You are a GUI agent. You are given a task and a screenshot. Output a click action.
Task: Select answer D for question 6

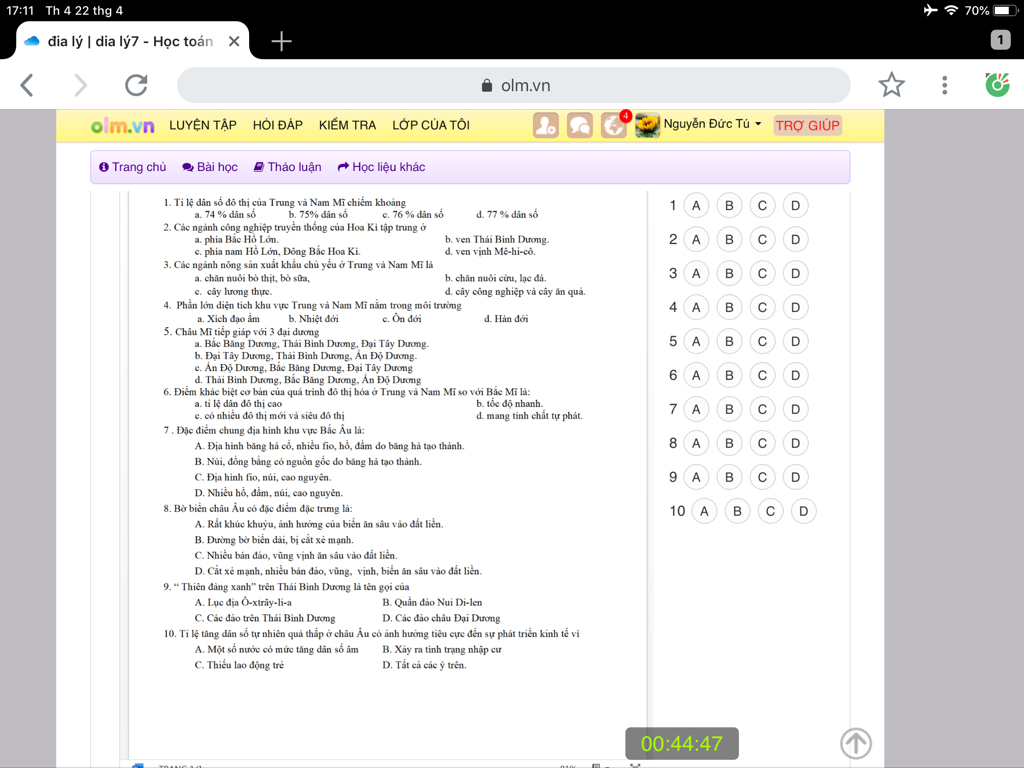[x=795, y=376]
